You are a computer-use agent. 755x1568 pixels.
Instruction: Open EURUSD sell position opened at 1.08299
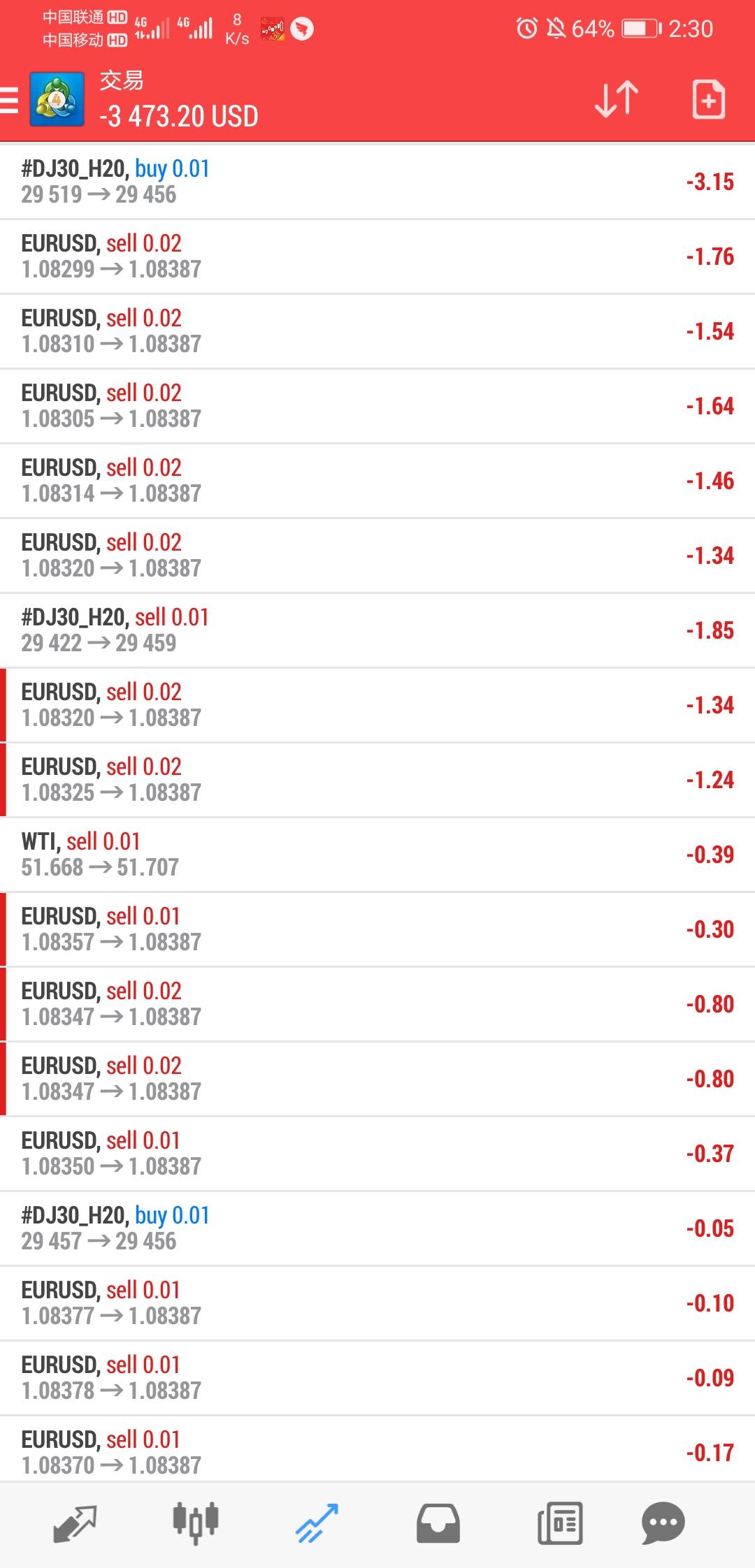click(x=377, y=256)
